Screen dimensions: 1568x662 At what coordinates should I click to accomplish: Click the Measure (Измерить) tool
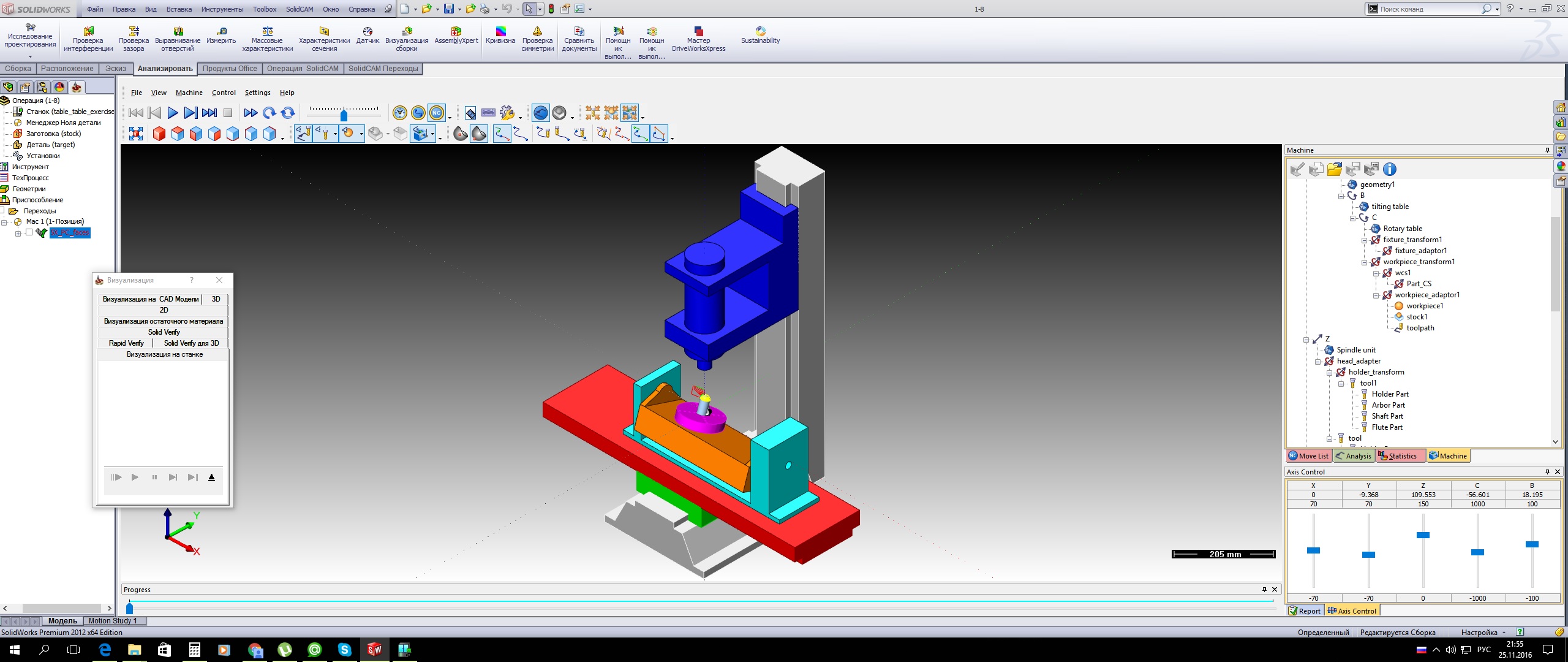[221, 36]
